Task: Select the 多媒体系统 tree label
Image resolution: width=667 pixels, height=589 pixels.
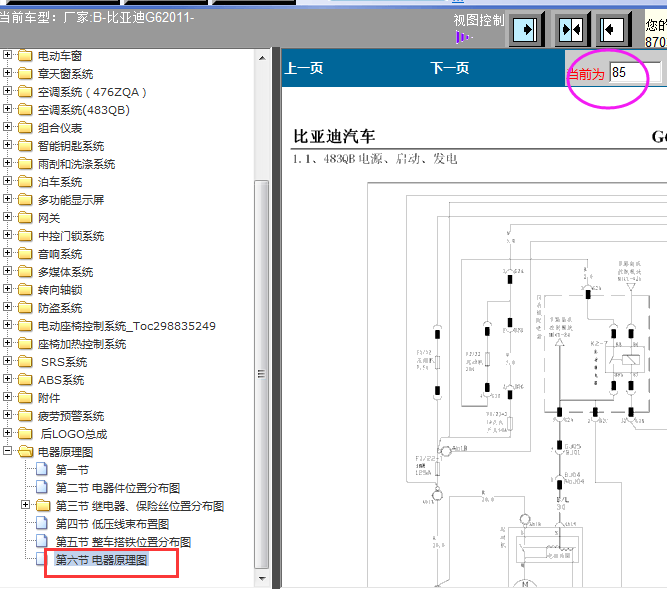Action: pyautogui.click(x=66, y=272)
